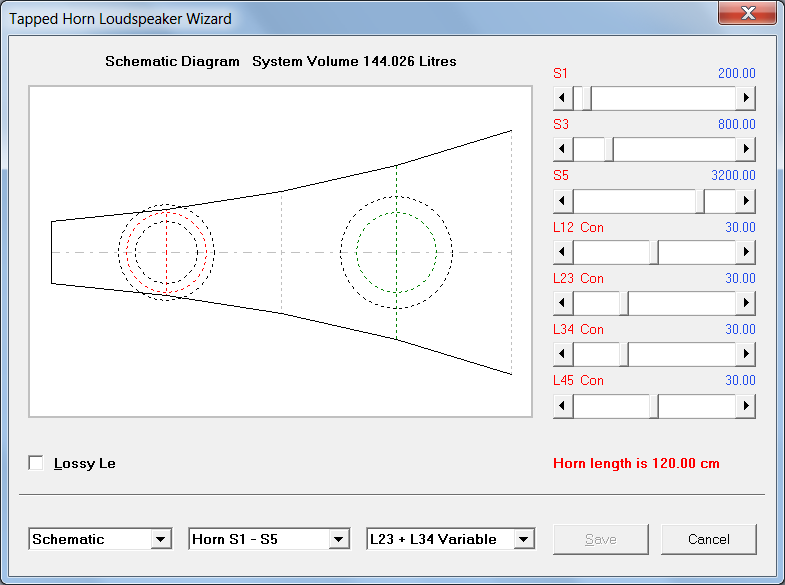Enable the Lossy Le checkbox

(36, 463)
